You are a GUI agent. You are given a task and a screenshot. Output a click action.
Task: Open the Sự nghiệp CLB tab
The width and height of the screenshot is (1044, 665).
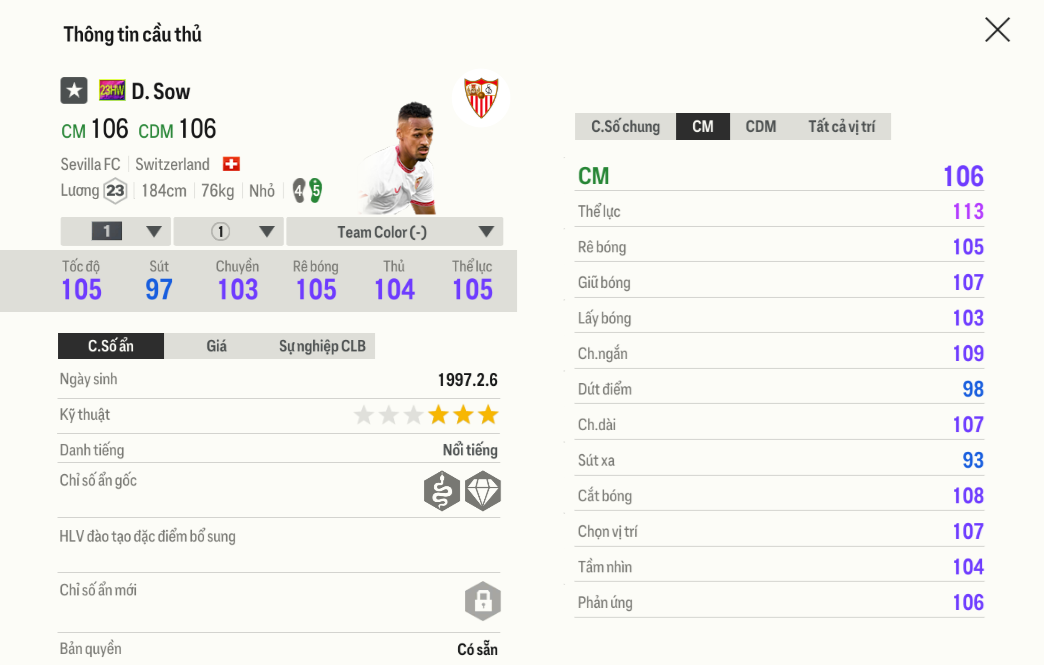point(322,346)
